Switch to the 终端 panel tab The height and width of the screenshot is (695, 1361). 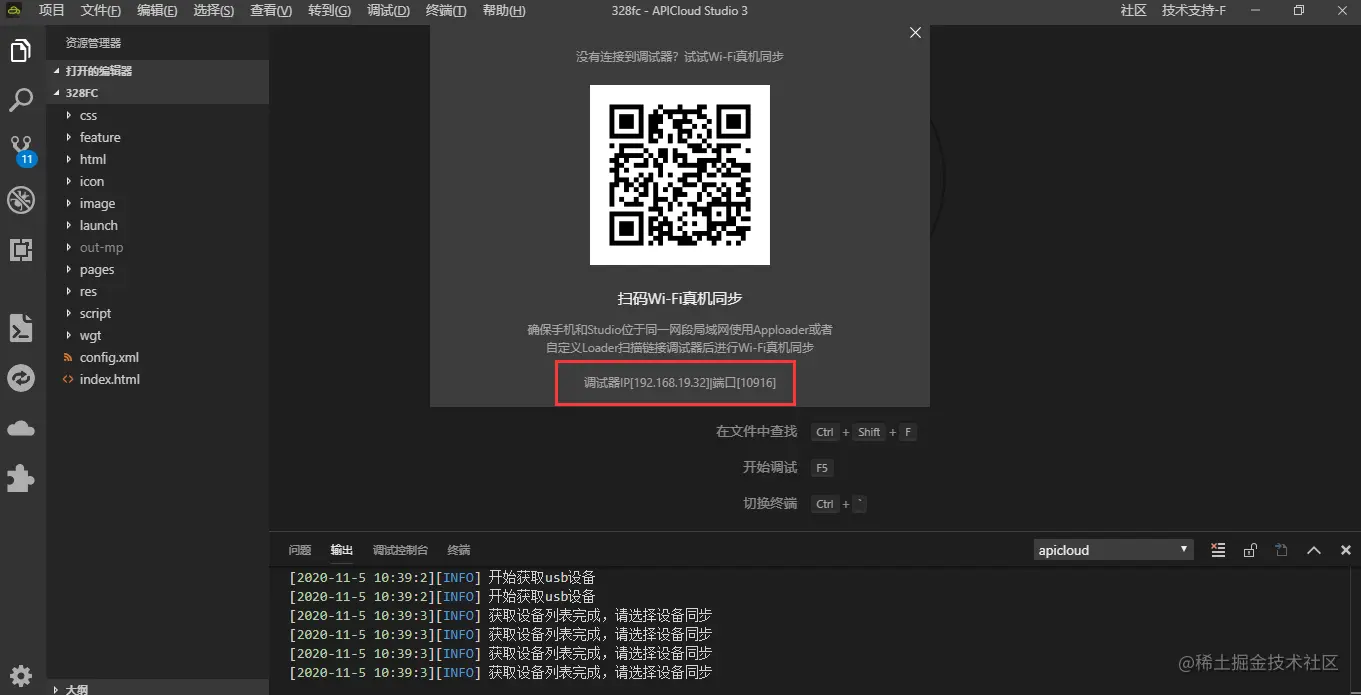tap(459, 550)
